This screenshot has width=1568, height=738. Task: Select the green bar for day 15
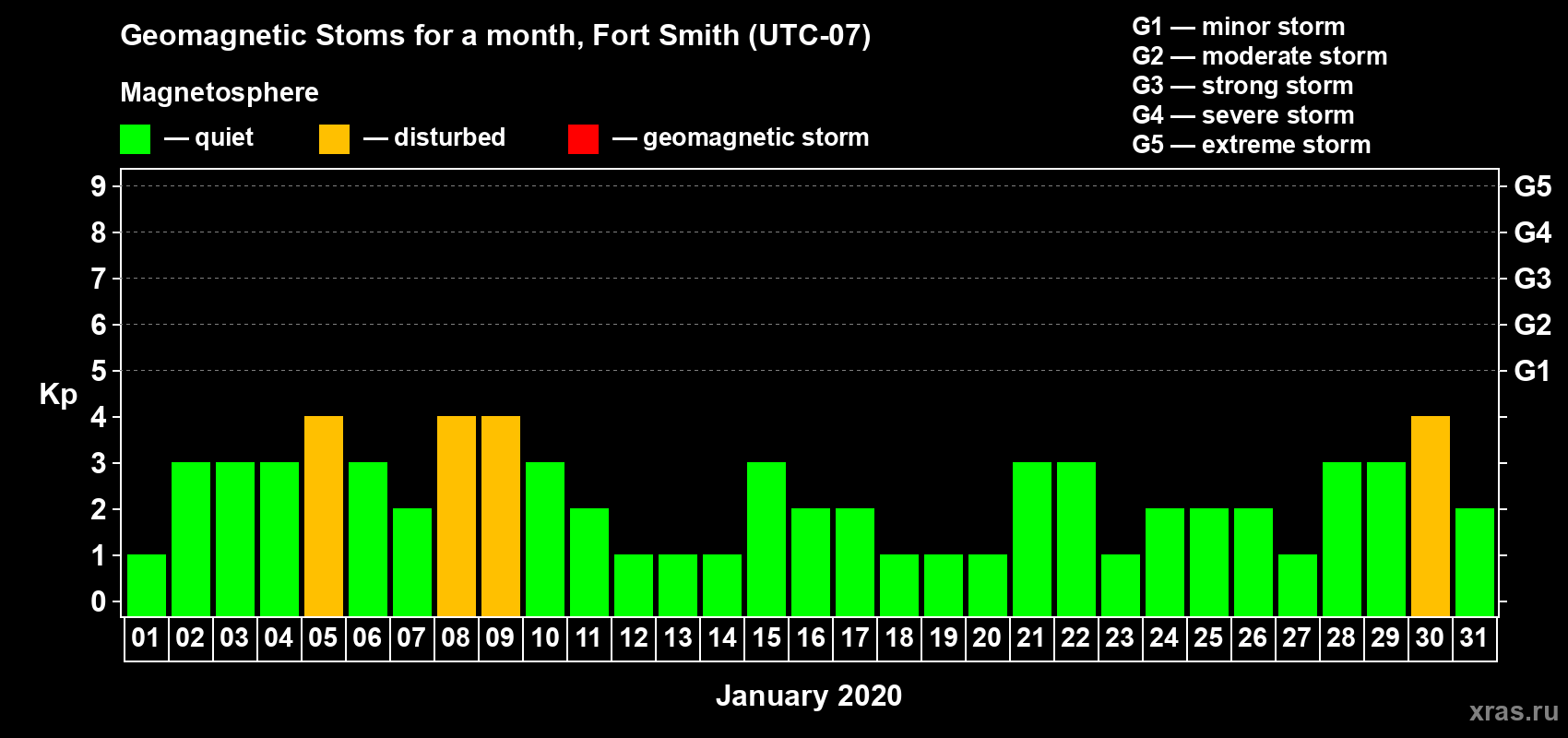(x=766, y=539)
